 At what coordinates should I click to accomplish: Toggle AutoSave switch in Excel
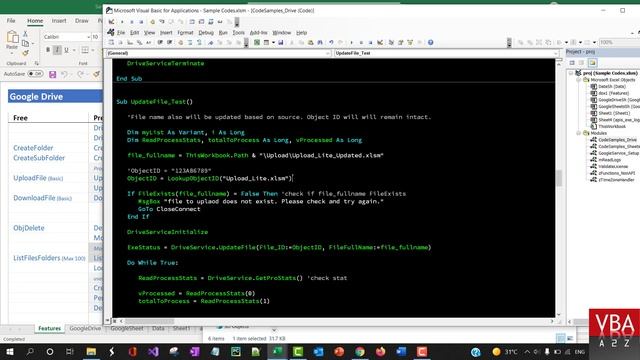(x=36, y=74)
